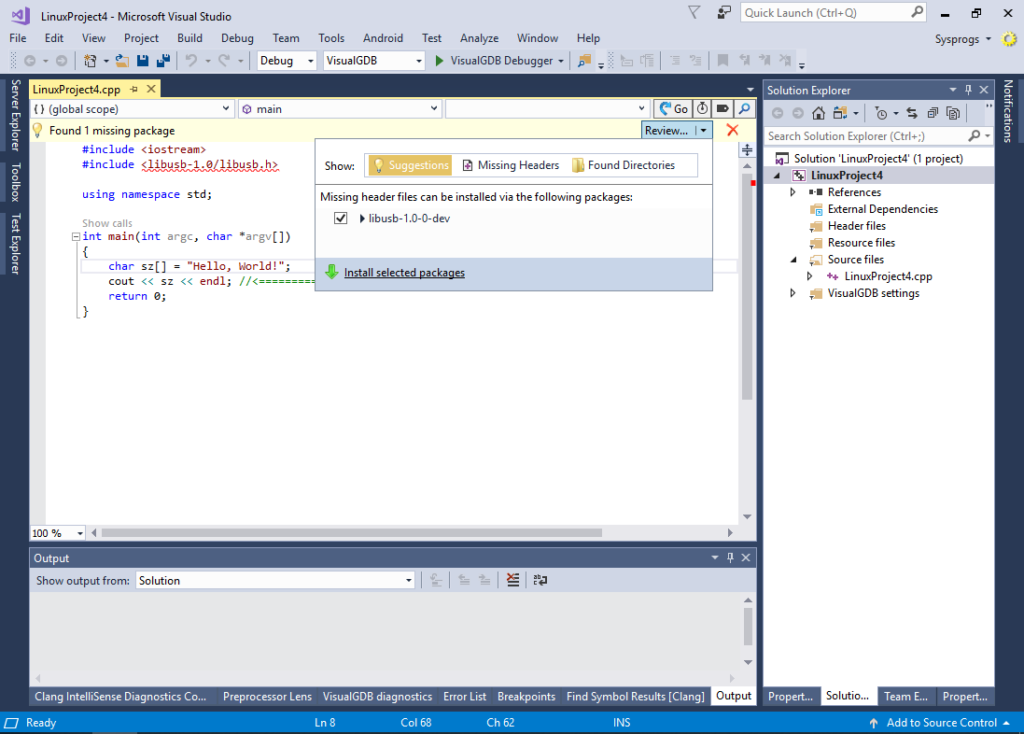This screenshot has height=734, width=1024.
Task: Expand the References node in Solution Explorer
Action: pos(793,192)
